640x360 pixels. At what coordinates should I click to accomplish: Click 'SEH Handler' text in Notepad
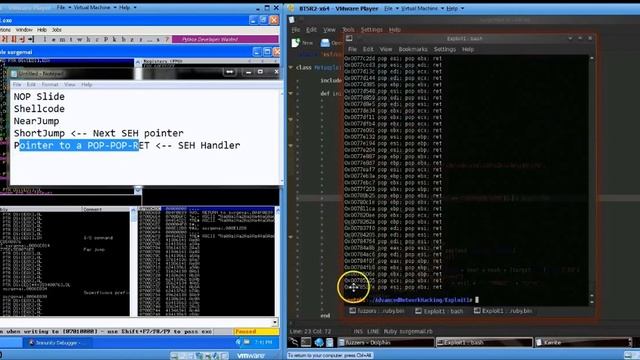pos(209,145)
